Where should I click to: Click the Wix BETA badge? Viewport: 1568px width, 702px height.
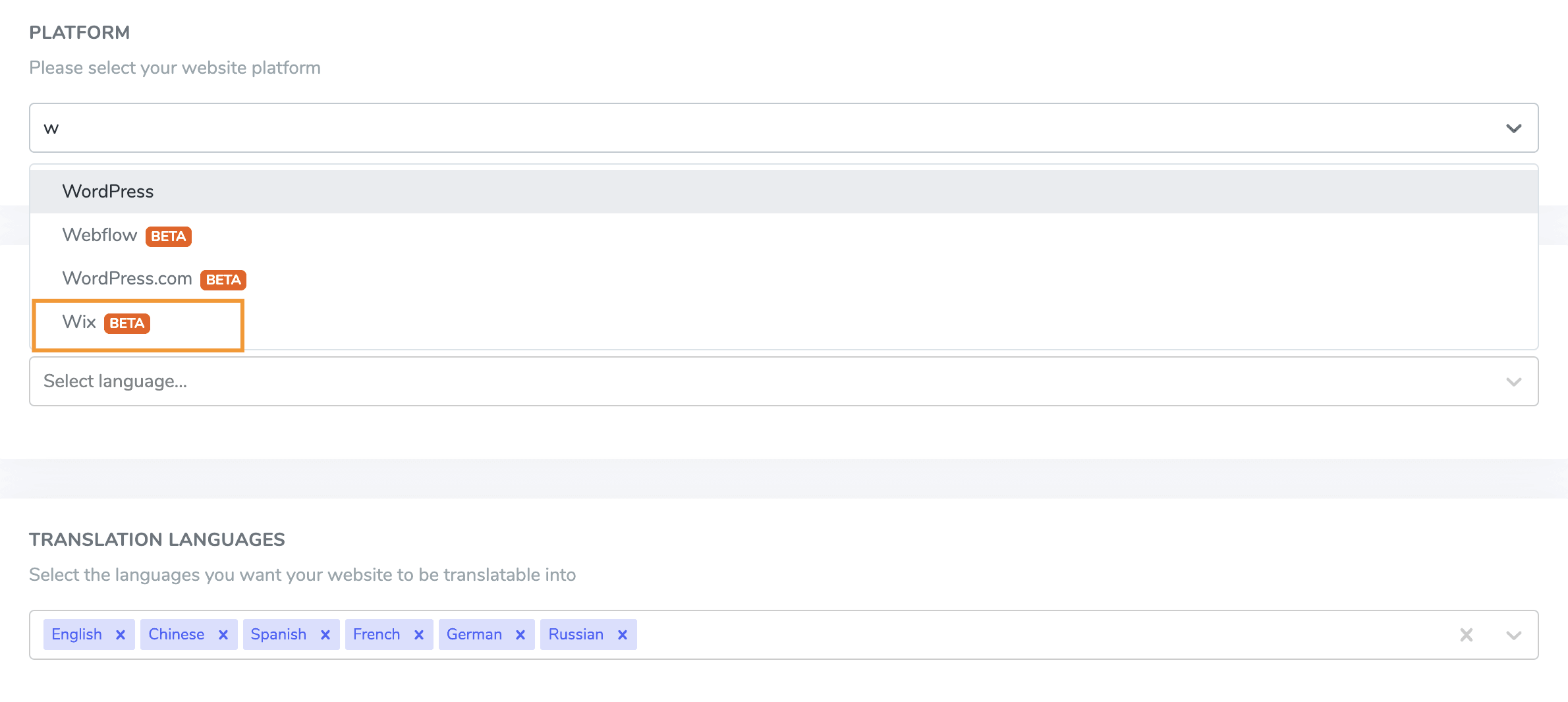(127, 323)
